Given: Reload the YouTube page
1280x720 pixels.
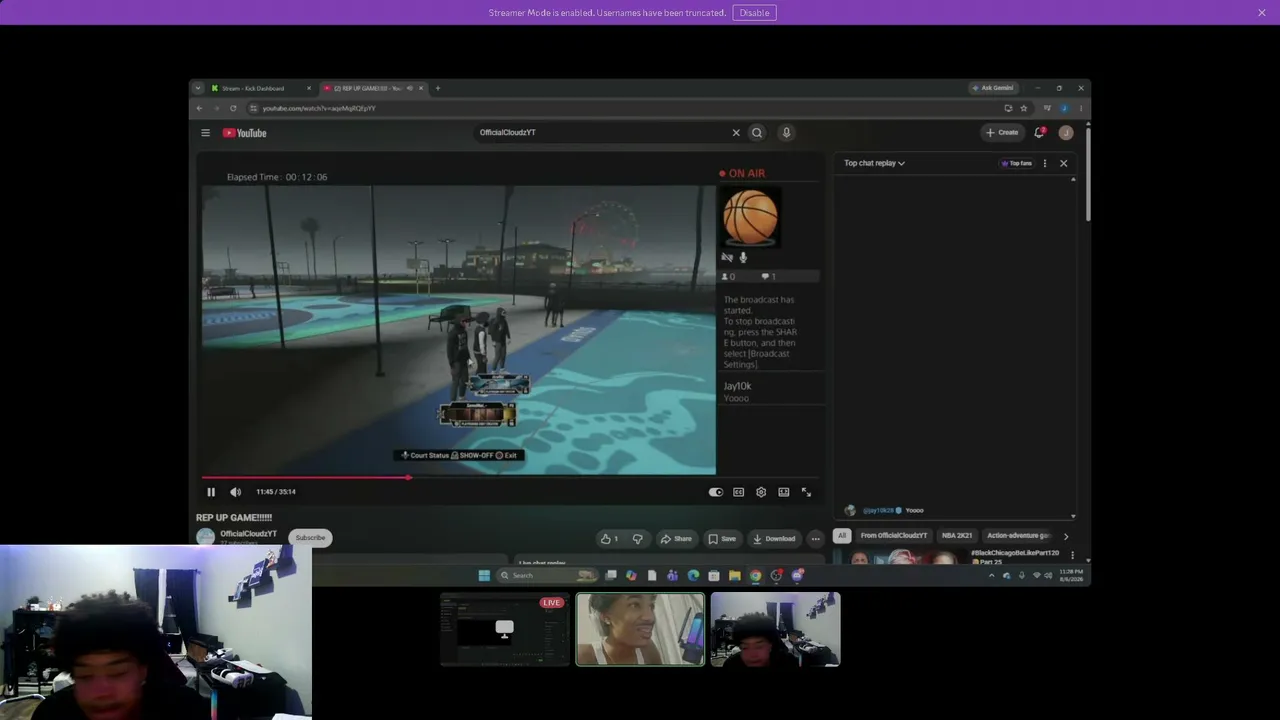Looking at the screenshot, I should point(233,108).
